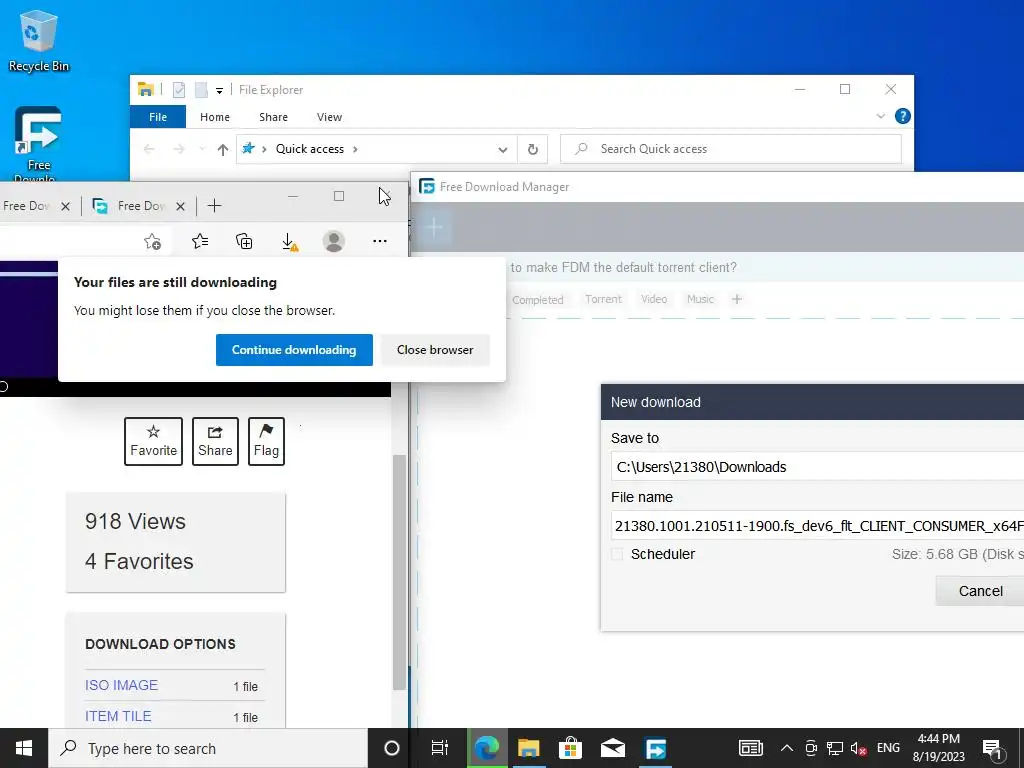1024x768 pixels.
Task: Switch to the Home ribbon tab
Action: 215,117
